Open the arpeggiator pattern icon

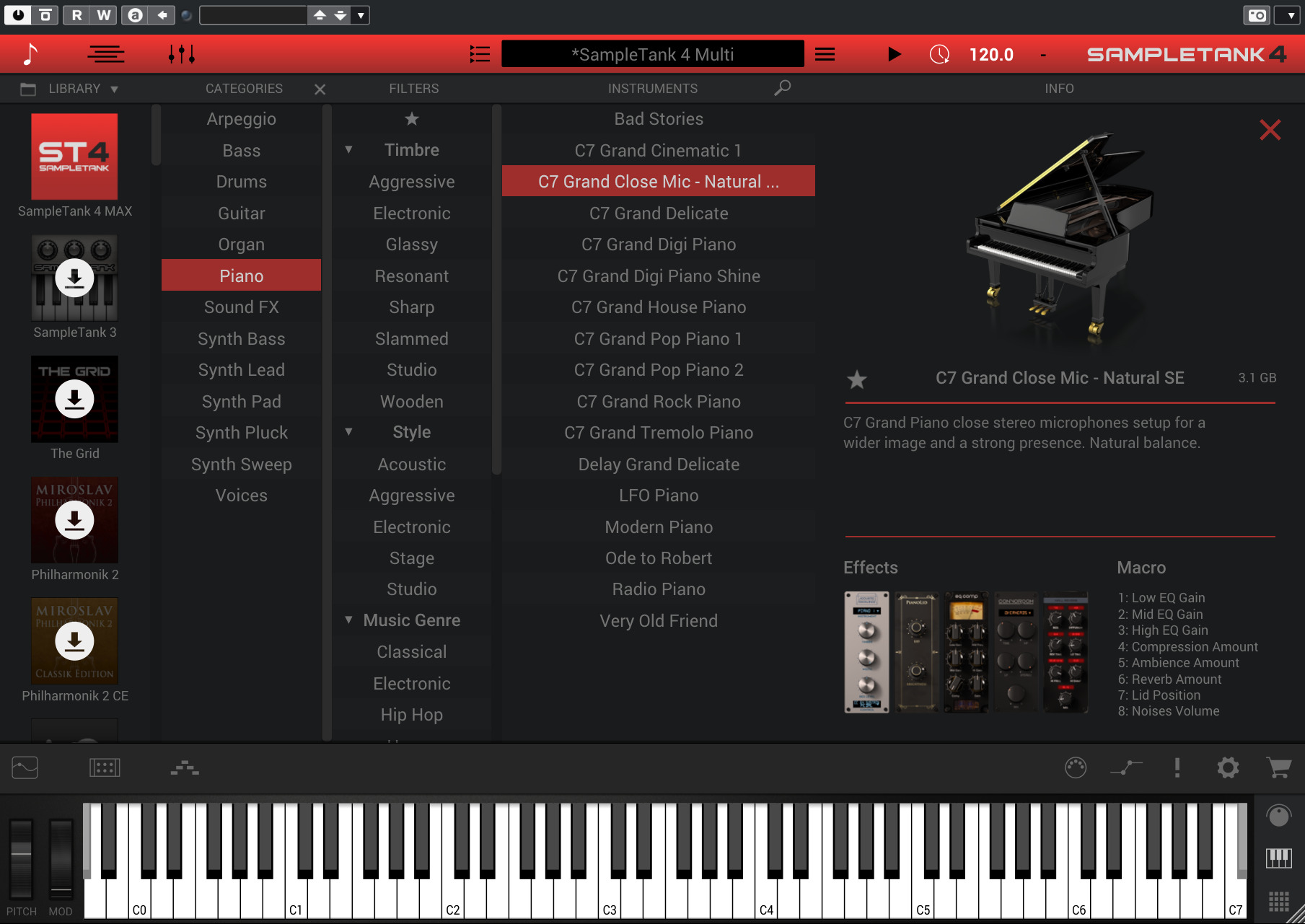click(x=185, y=767)
